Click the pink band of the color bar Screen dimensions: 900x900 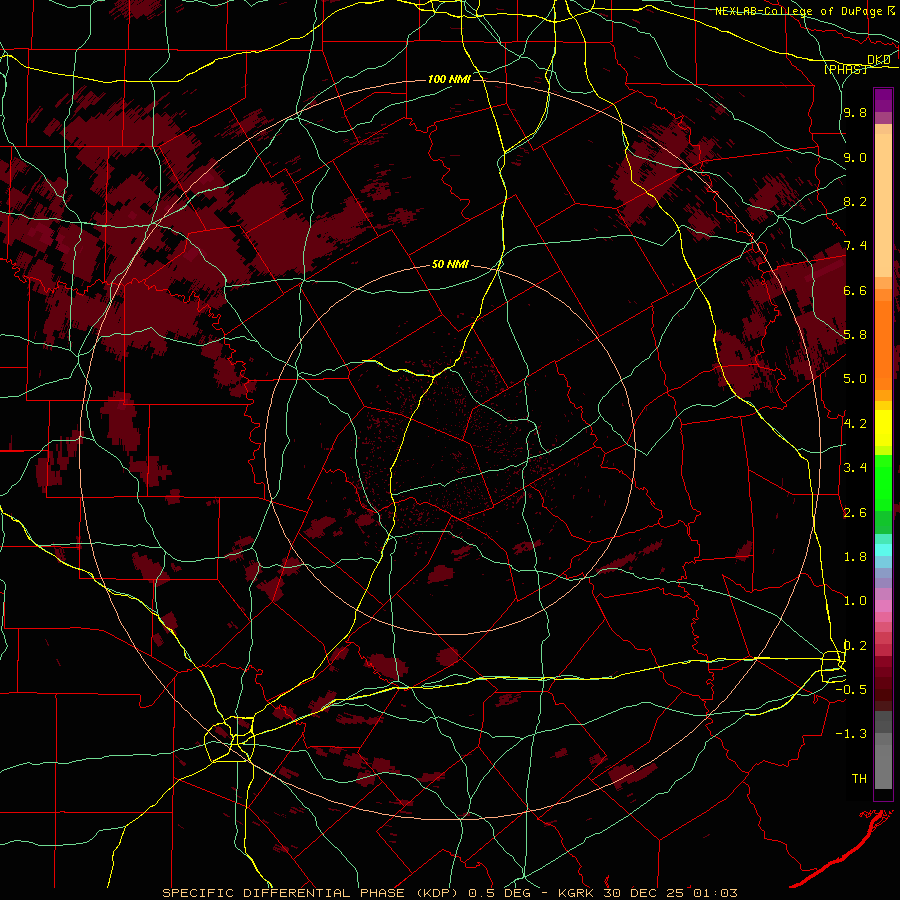click(x=883, y=606)
